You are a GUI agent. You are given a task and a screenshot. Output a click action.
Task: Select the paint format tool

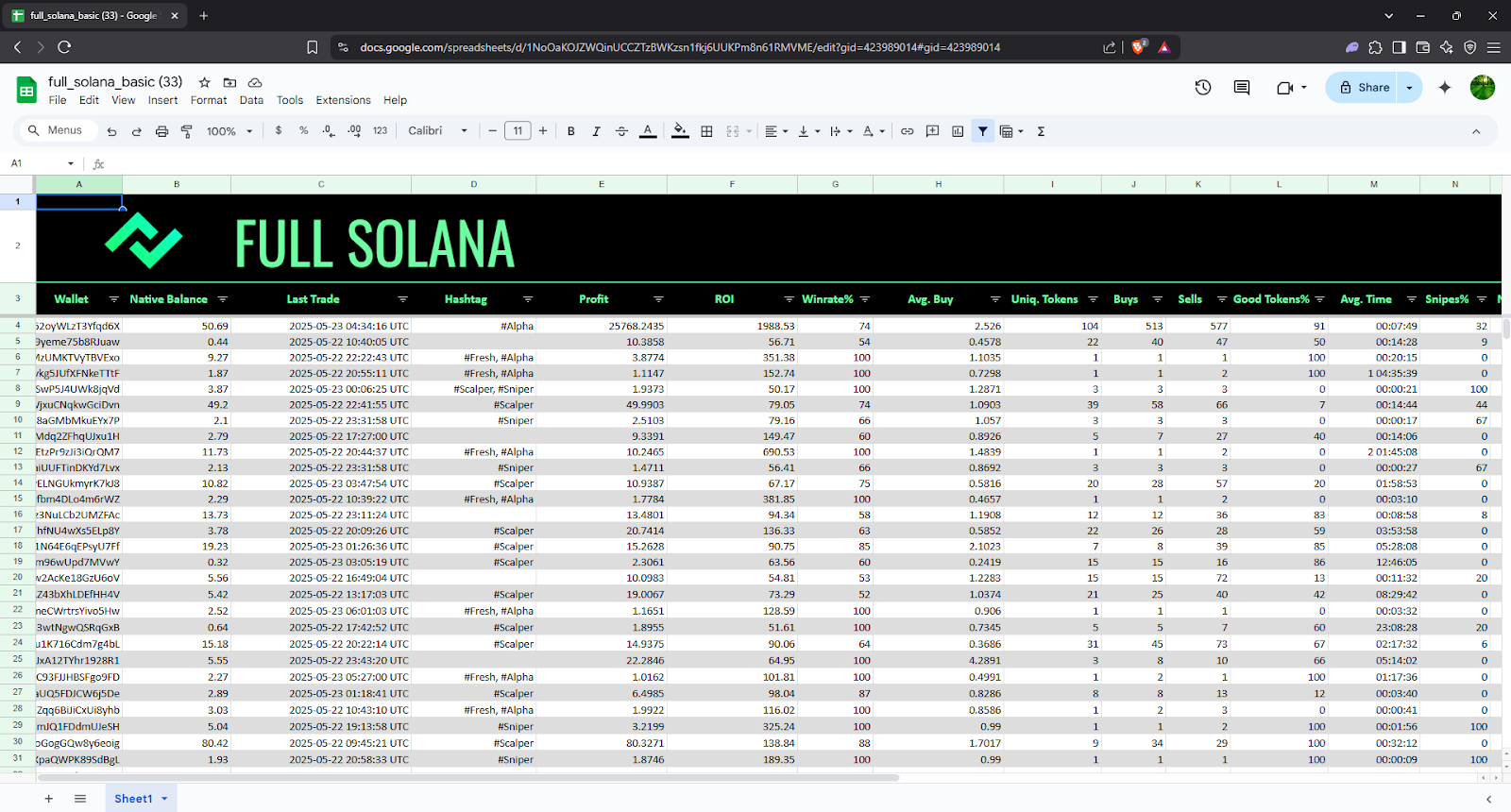pos(186,131)
